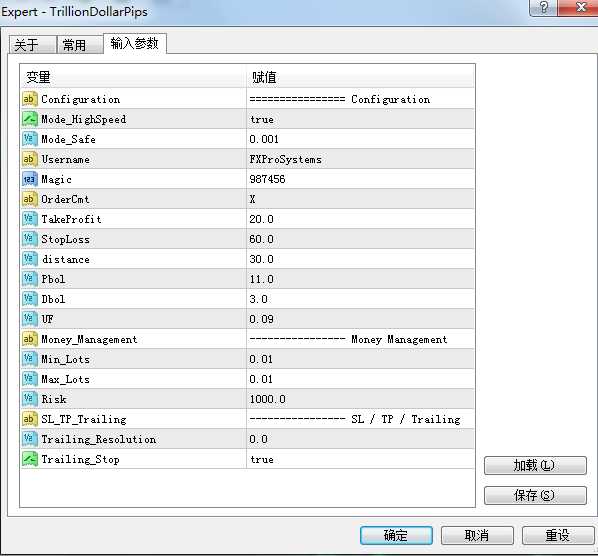Screen dimensions: 598x556
Task: Edit the StopLoss value 60.0
Action: [x=360, y=239]
